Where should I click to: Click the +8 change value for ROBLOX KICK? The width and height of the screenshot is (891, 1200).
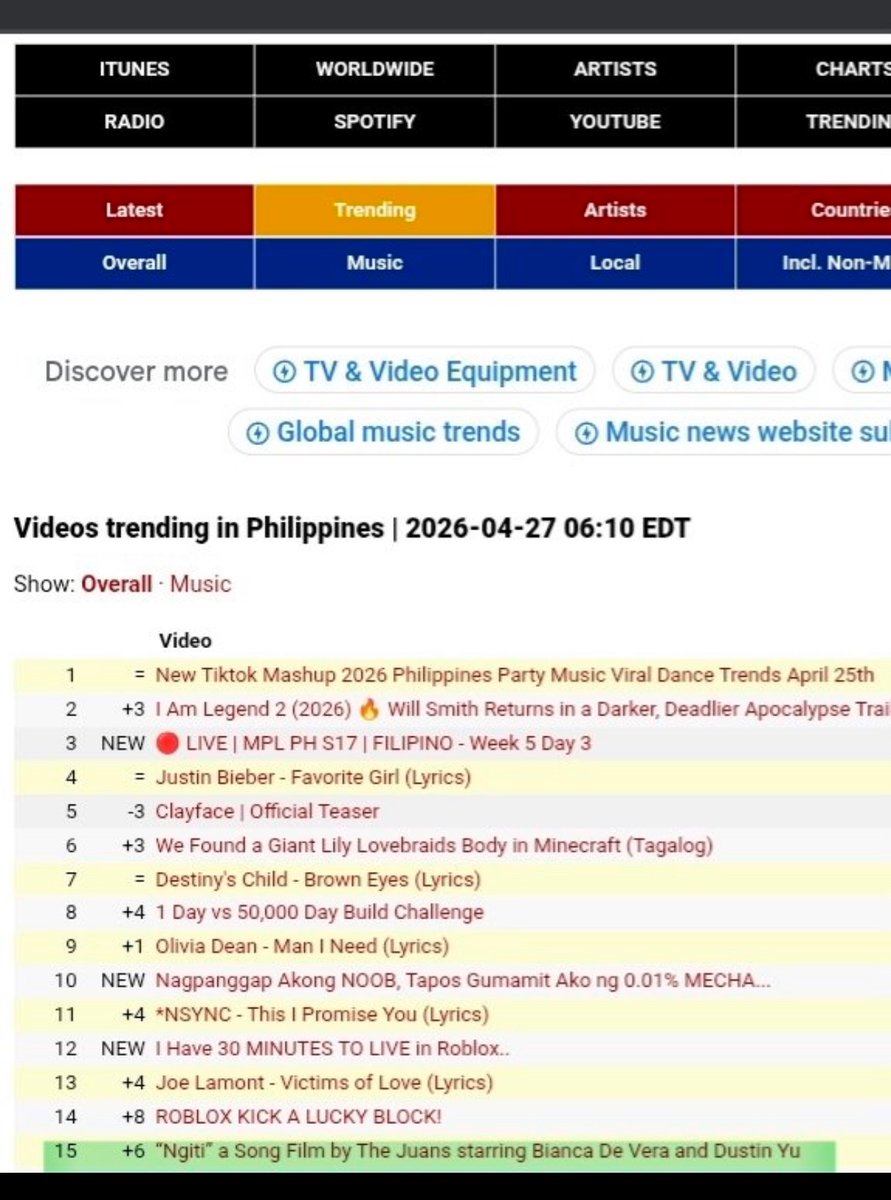click(x=133, y=1116)
